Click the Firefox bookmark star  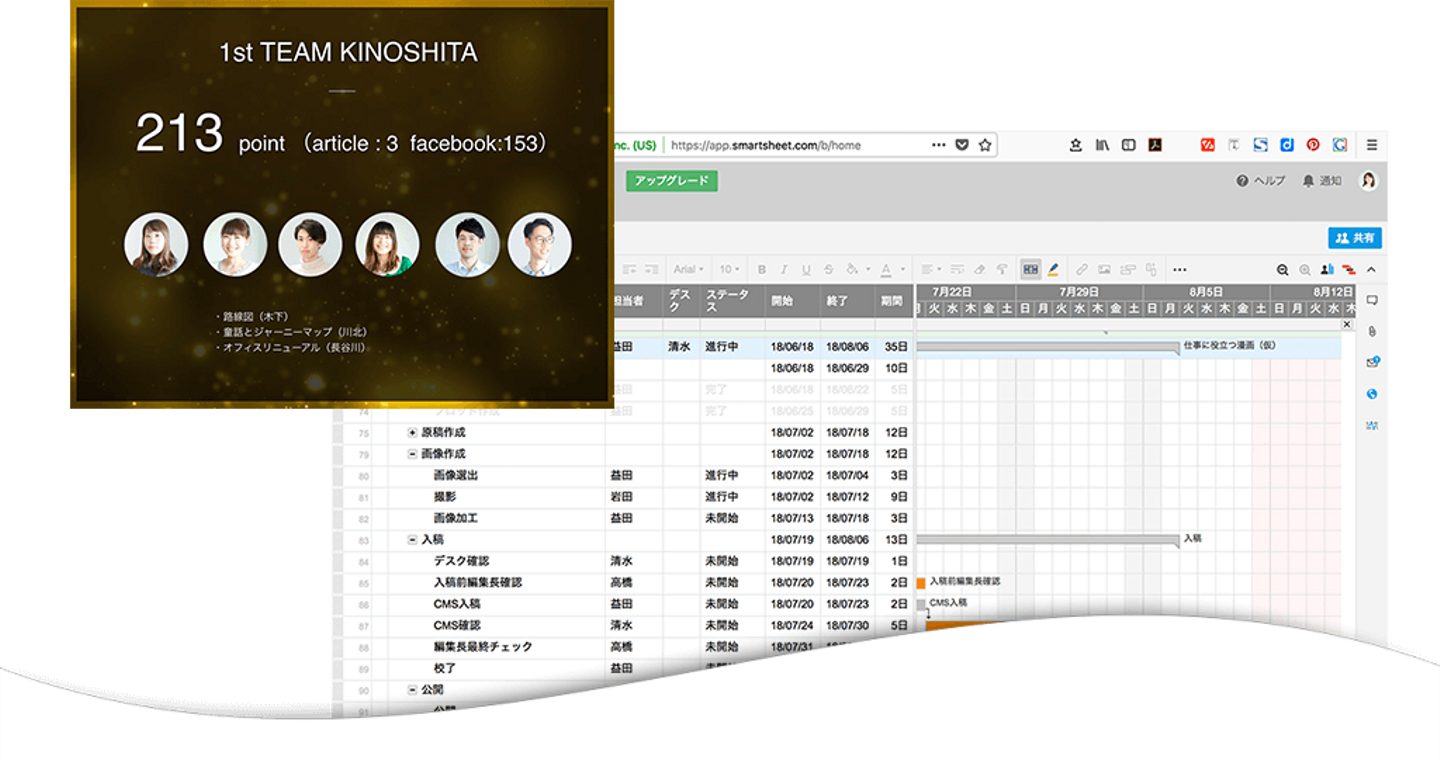coord(985,145)
